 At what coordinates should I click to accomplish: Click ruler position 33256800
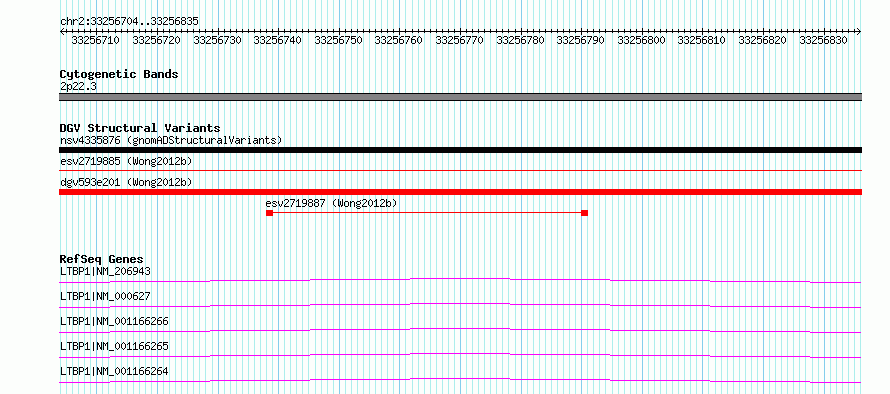tap(641, 40)
